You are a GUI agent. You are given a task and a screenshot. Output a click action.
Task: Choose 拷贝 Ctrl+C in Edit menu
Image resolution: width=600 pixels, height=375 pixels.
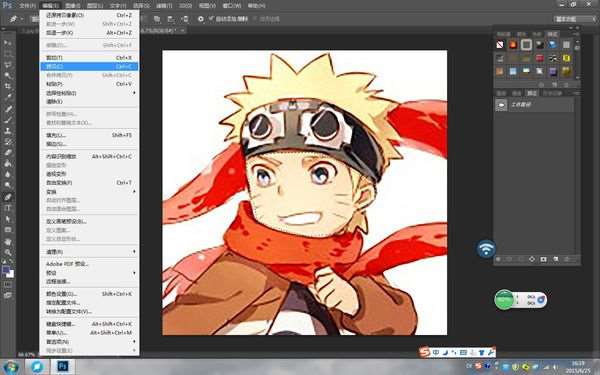tap(89, 67)
